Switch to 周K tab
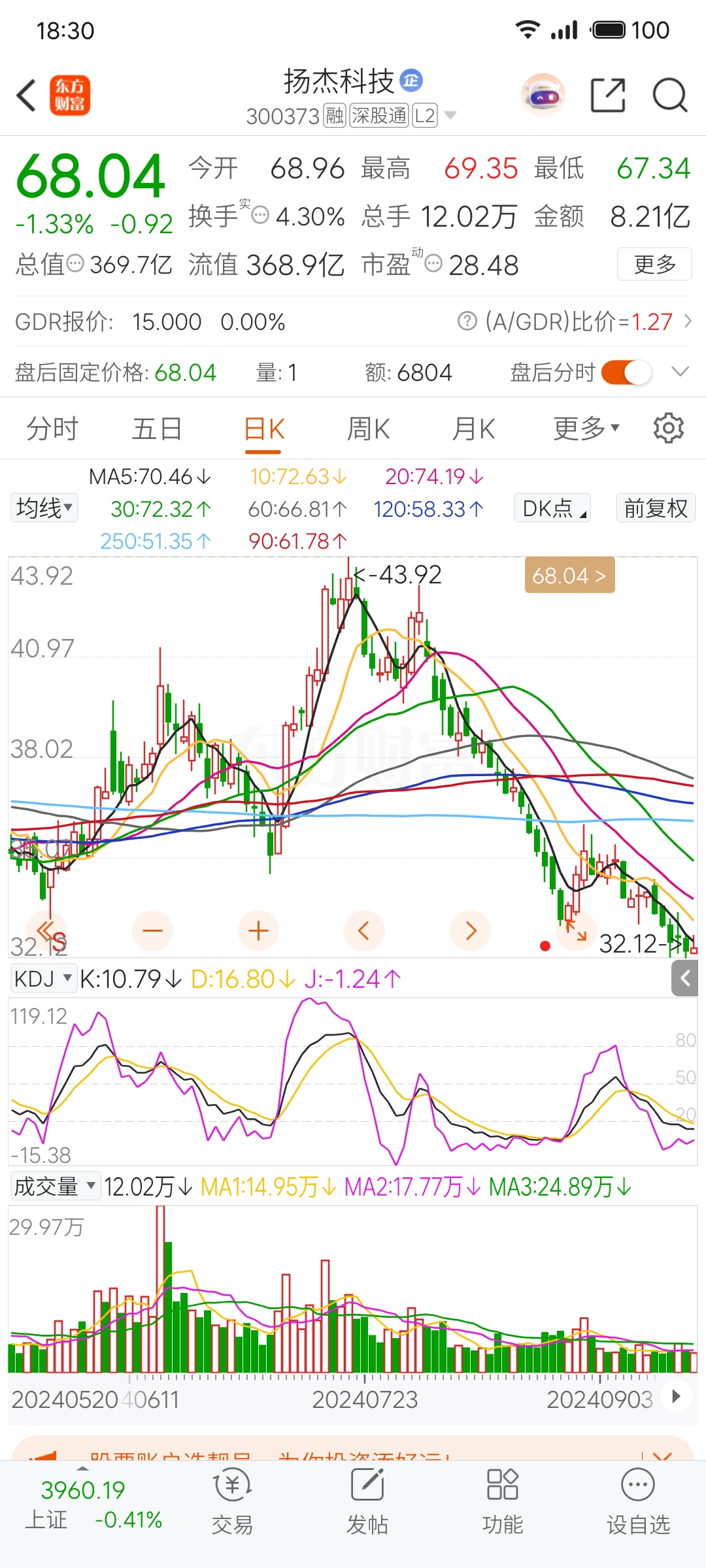706x1568 pixels. 368,429
